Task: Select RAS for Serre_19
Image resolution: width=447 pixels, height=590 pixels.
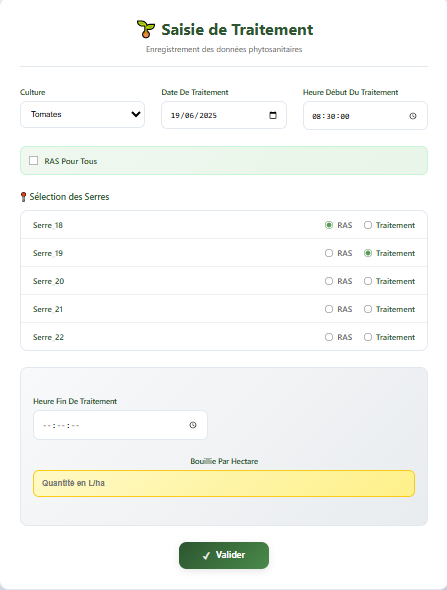Action: click(x=329, y=253)
